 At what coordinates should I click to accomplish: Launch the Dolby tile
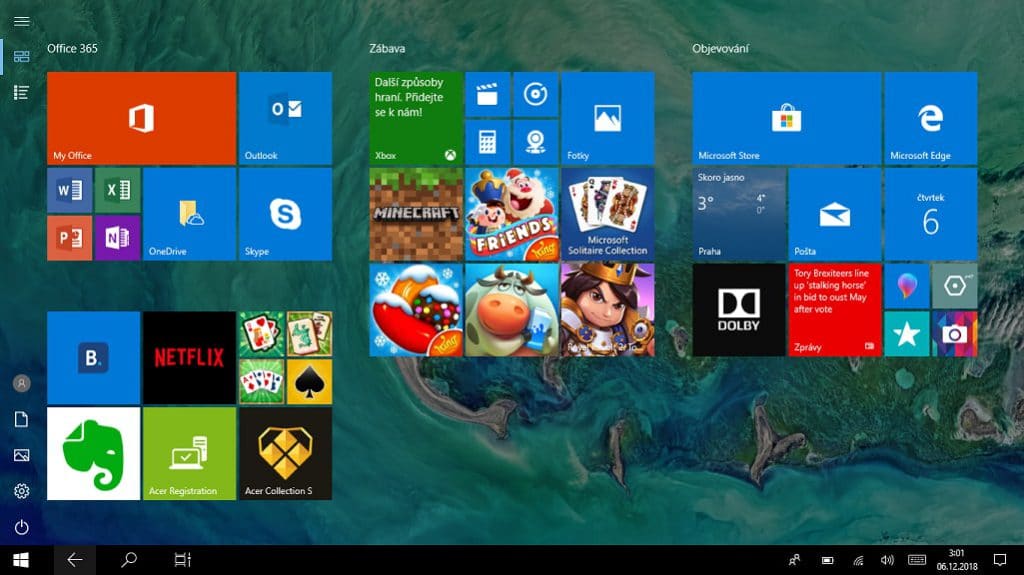[x=739, y=310]
